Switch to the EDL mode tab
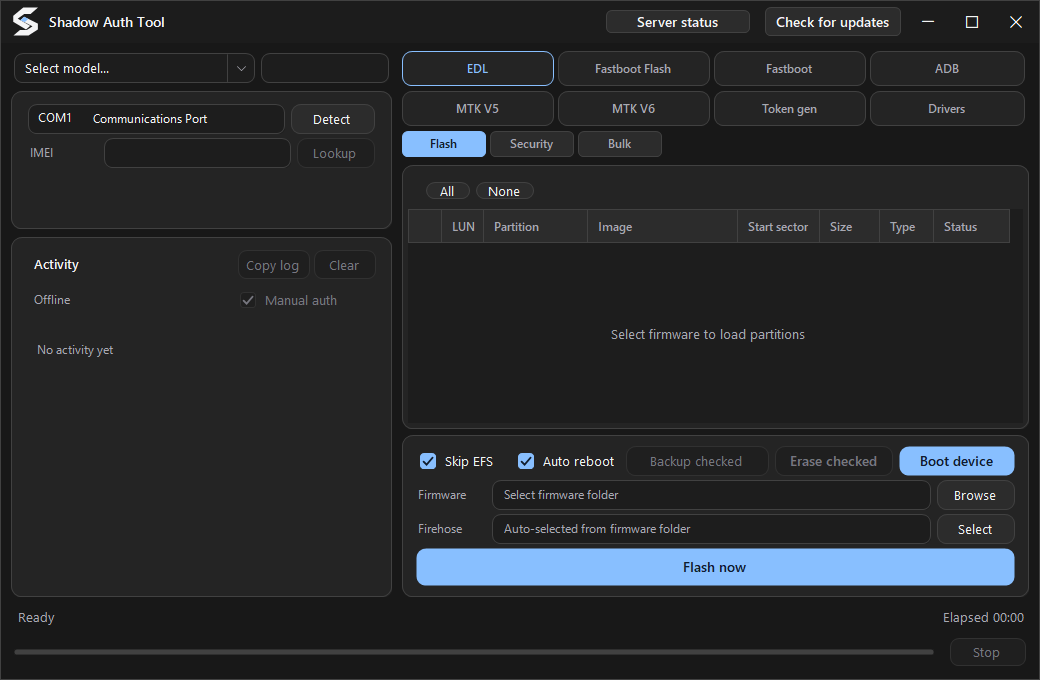The width and height of the screenshot is (1040, 680). (x=478, y=68)
